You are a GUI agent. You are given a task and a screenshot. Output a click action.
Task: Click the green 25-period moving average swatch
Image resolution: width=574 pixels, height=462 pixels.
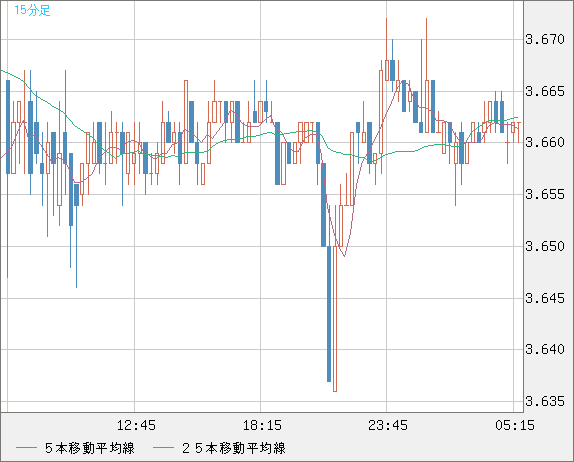163,448
